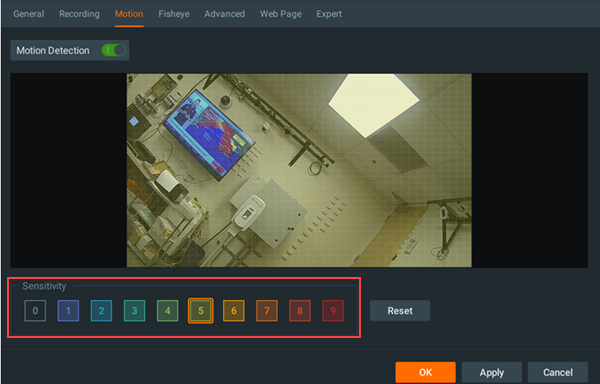Click the highlighted sensitivity 5 box
600x384 pixels.
pos(201,311)
